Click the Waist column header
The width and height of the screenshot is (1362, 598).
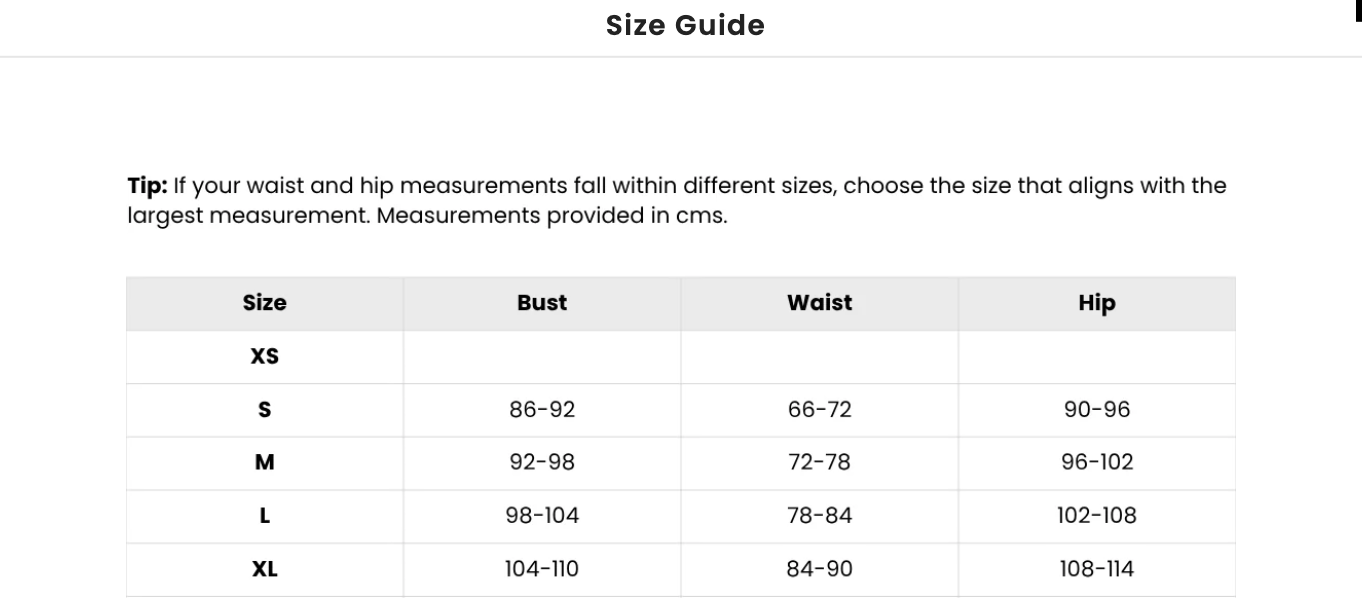click(819, 303)
